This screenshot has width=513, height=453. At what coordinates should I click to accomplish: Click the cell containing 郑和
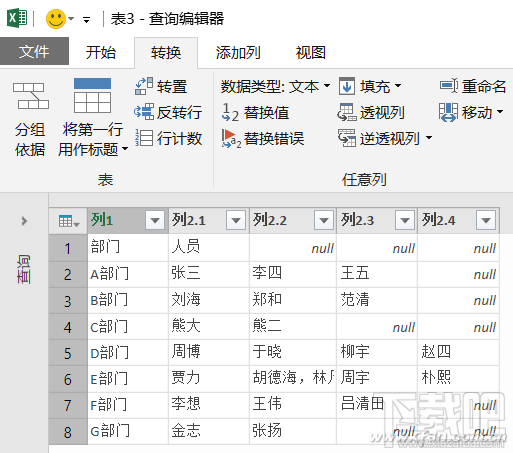click(293, 300)
